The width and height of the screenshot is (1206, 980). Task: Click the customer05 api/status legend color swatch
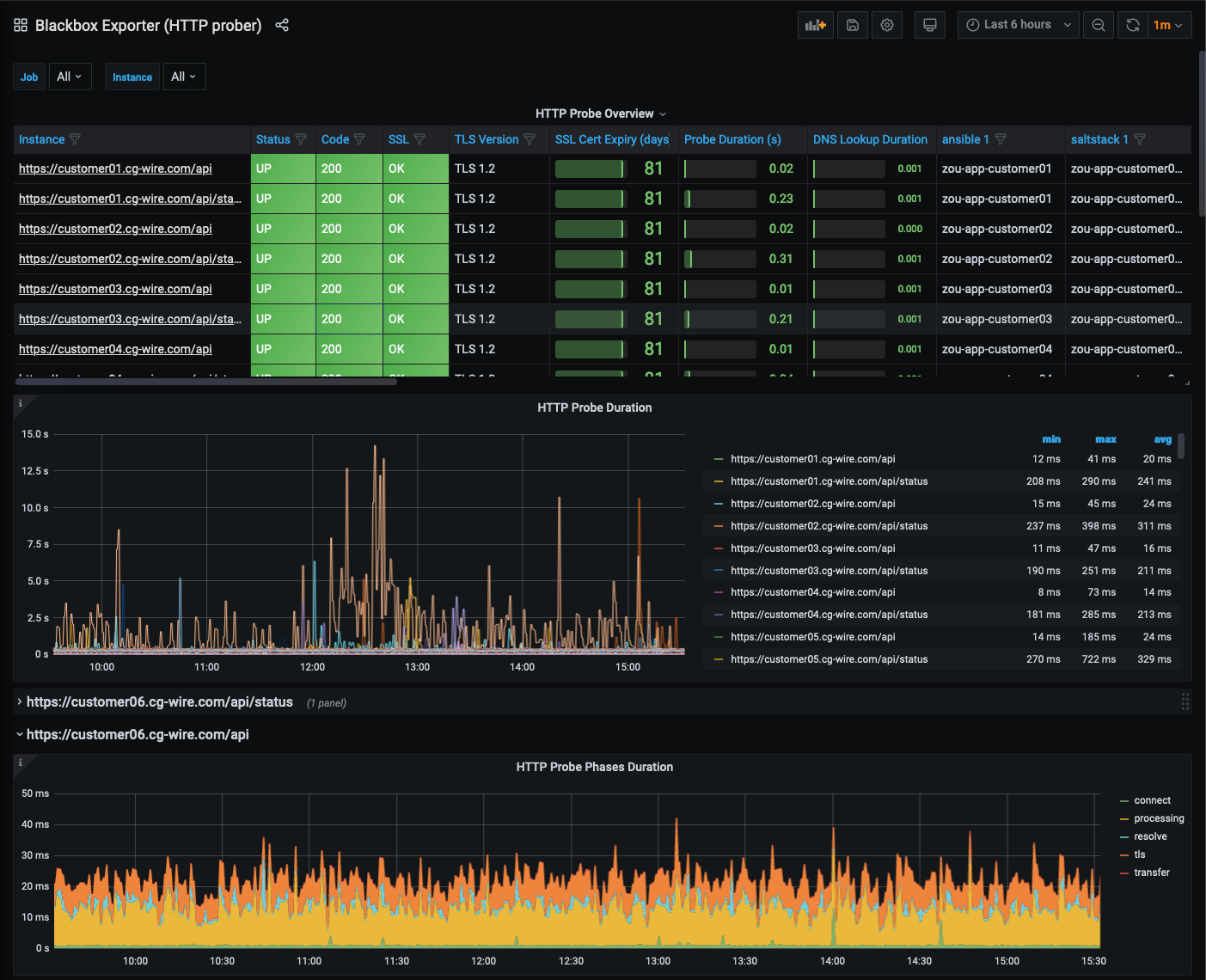coord(719,659)
